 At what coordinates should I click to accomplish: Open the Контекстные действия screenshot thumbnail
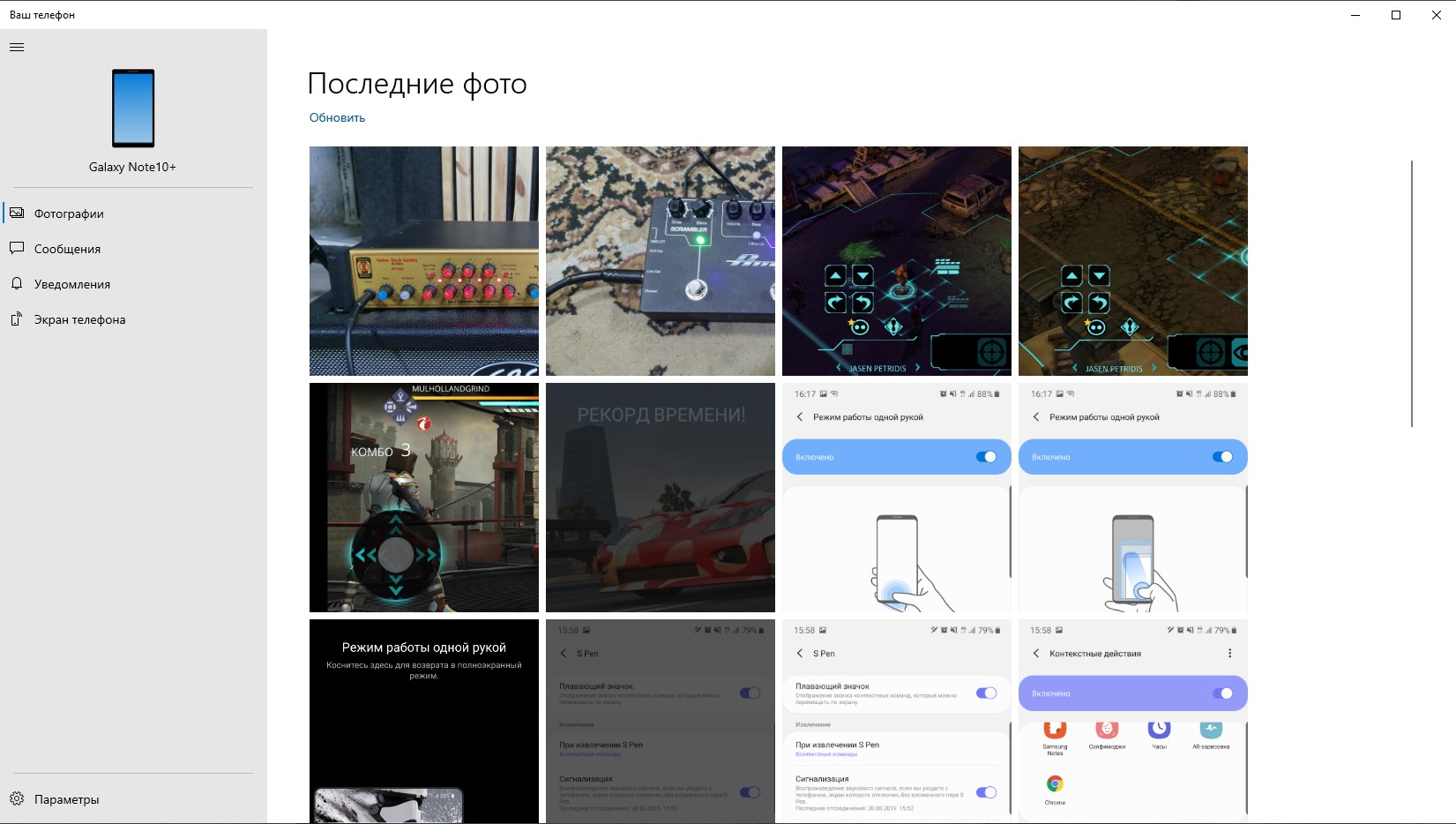1133,722
